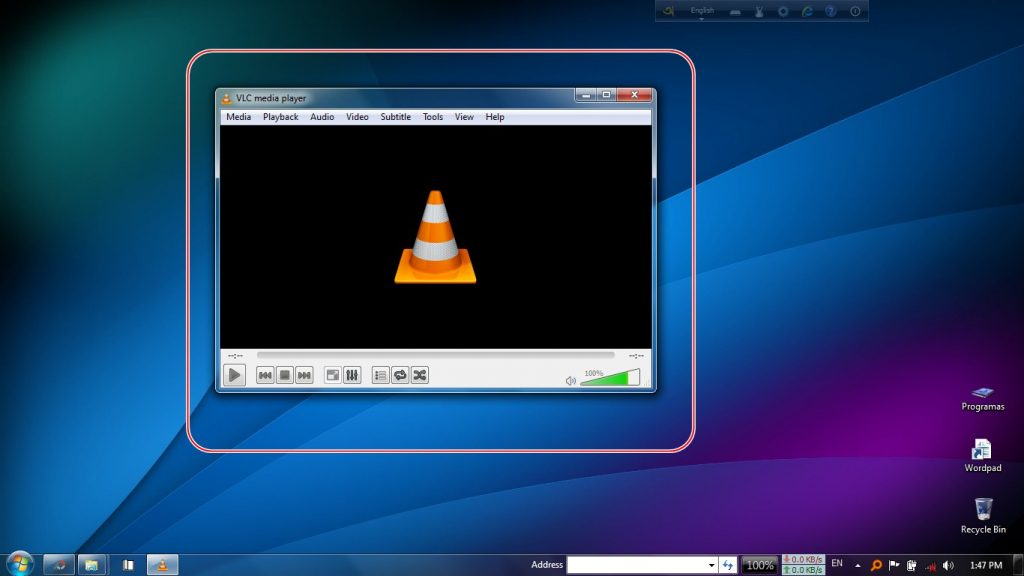This screenshot has height=576, width=1024.
Task: Select the Wordpad desktop shortcut
Action: click(983, 456)
